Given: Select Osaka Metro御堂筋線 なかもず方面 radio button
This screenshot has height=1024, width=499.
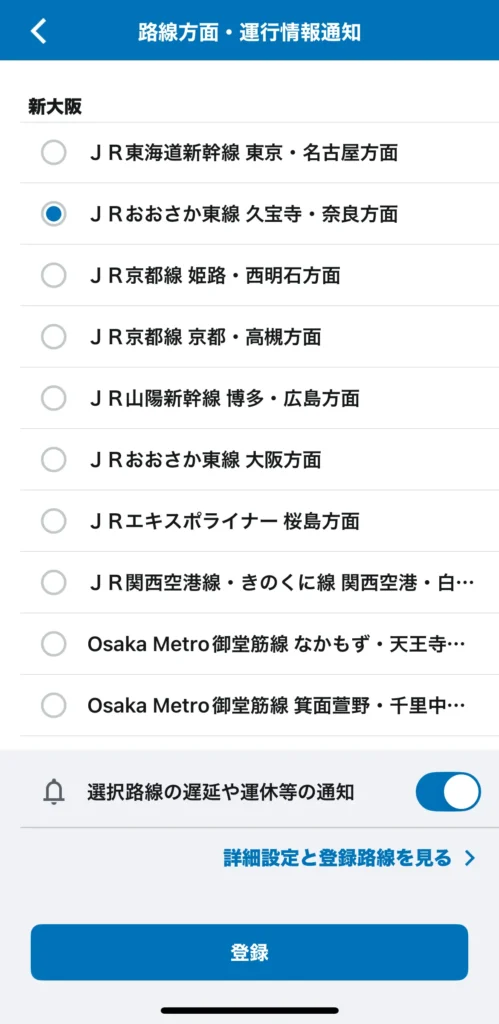Looking at the screenshot, I should point(54,645).
